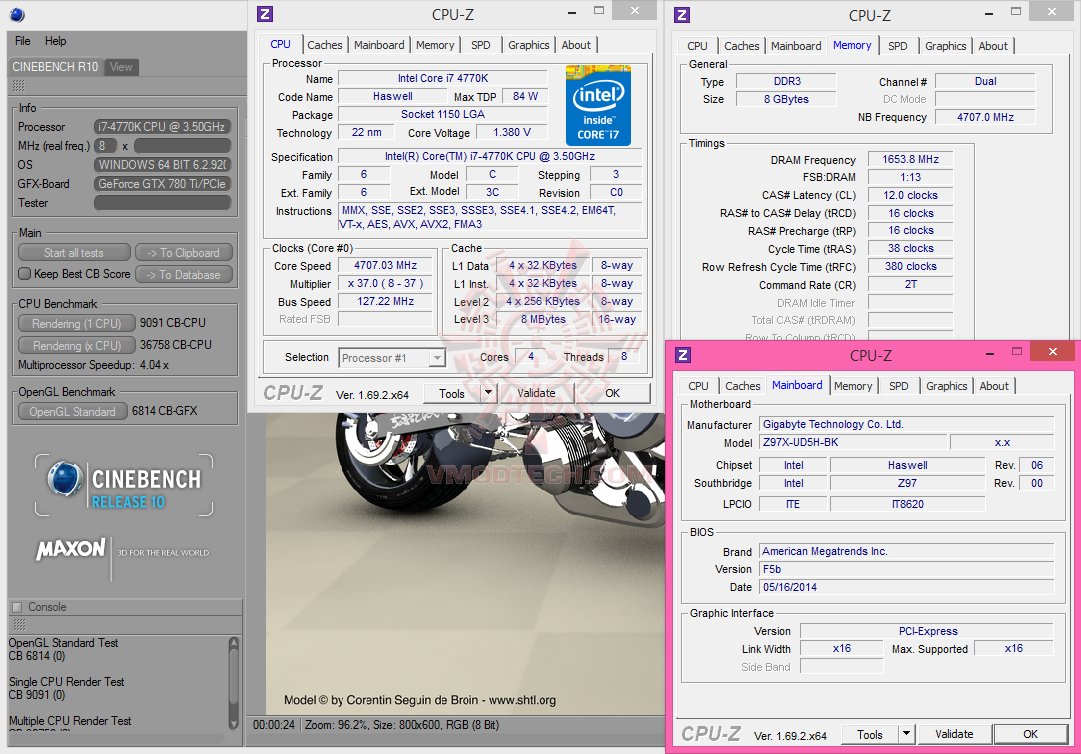Click the Cinebench globe icon in title bar
Viewport: 1081px width, 754px height.
(17, 14)
